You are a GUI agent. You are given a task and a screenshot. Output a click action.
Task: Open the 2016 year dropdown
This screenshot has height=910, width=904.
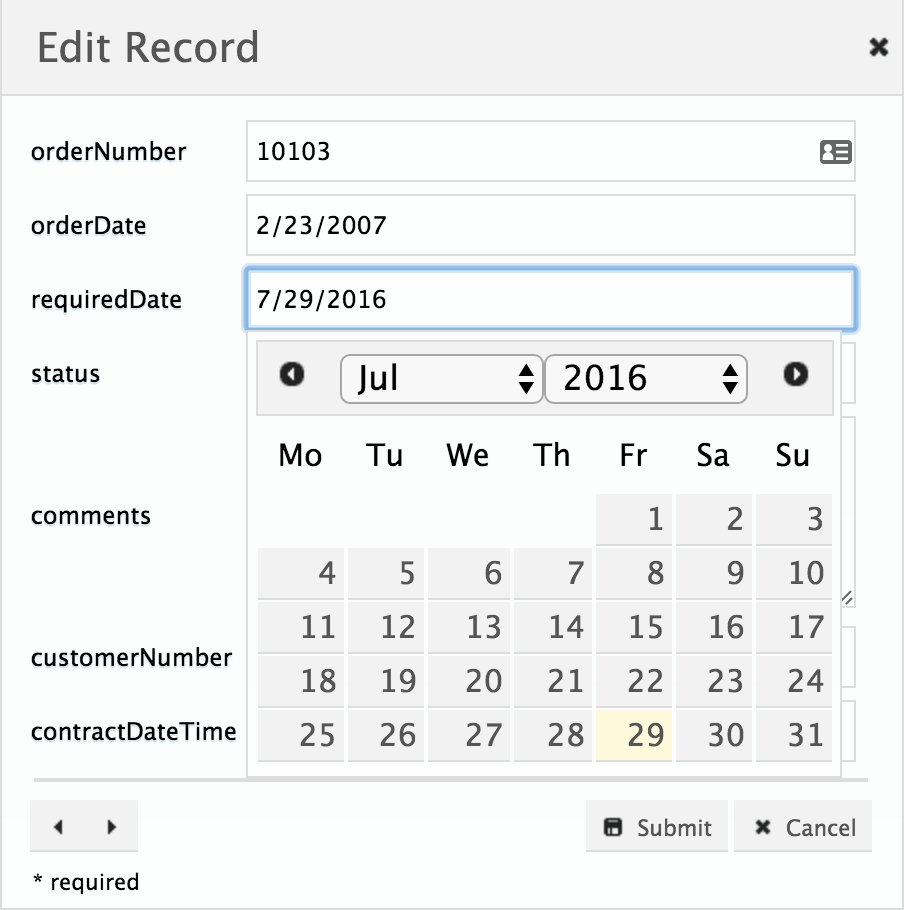click(646, 379)
